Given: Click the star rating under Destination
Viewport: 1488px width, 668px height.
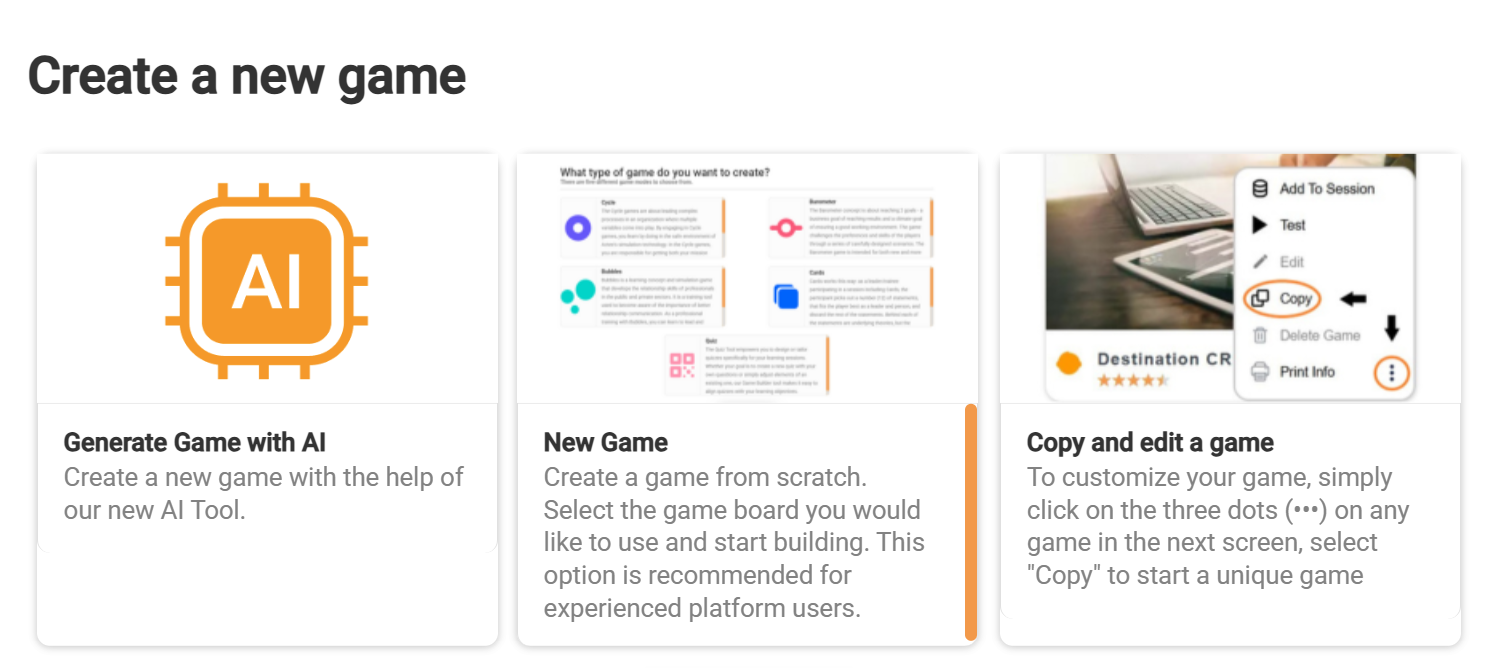Looking at the screenshot, I should (x=1132, y=381).
